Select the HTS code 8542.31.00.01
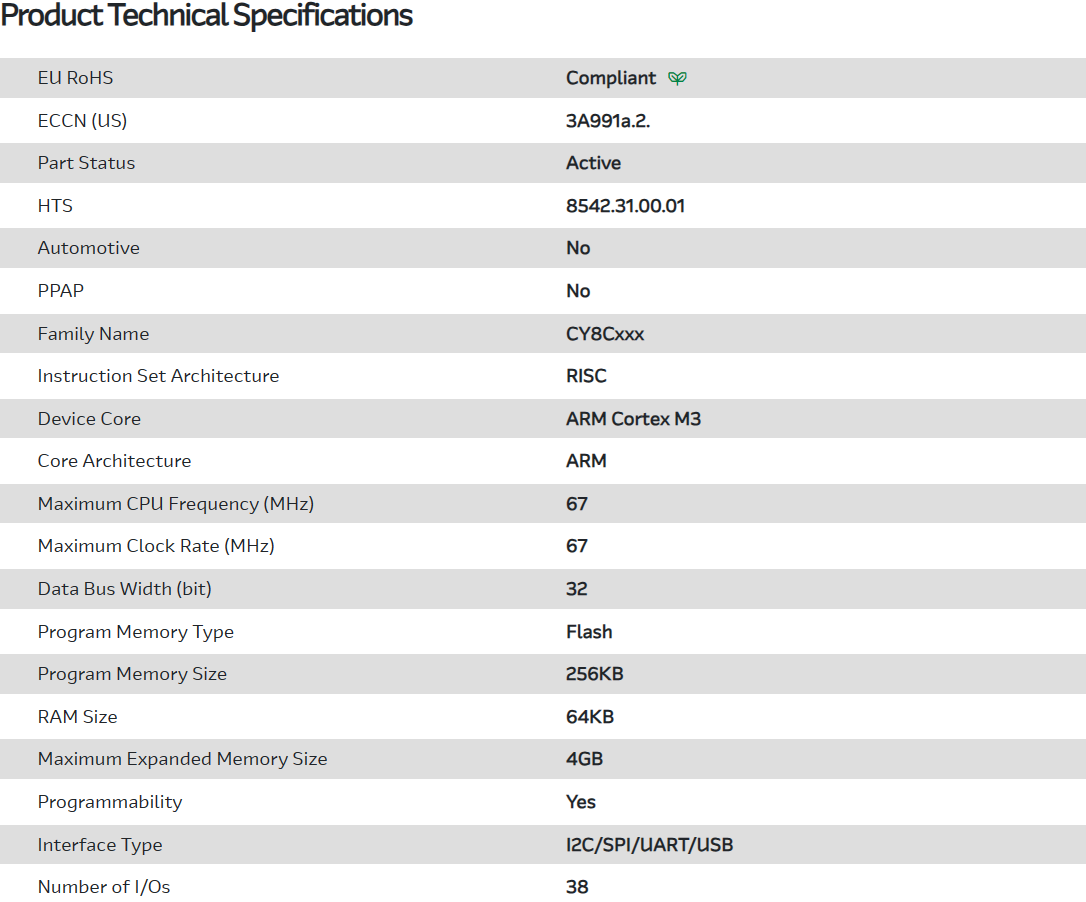 (x=625, y=206)
